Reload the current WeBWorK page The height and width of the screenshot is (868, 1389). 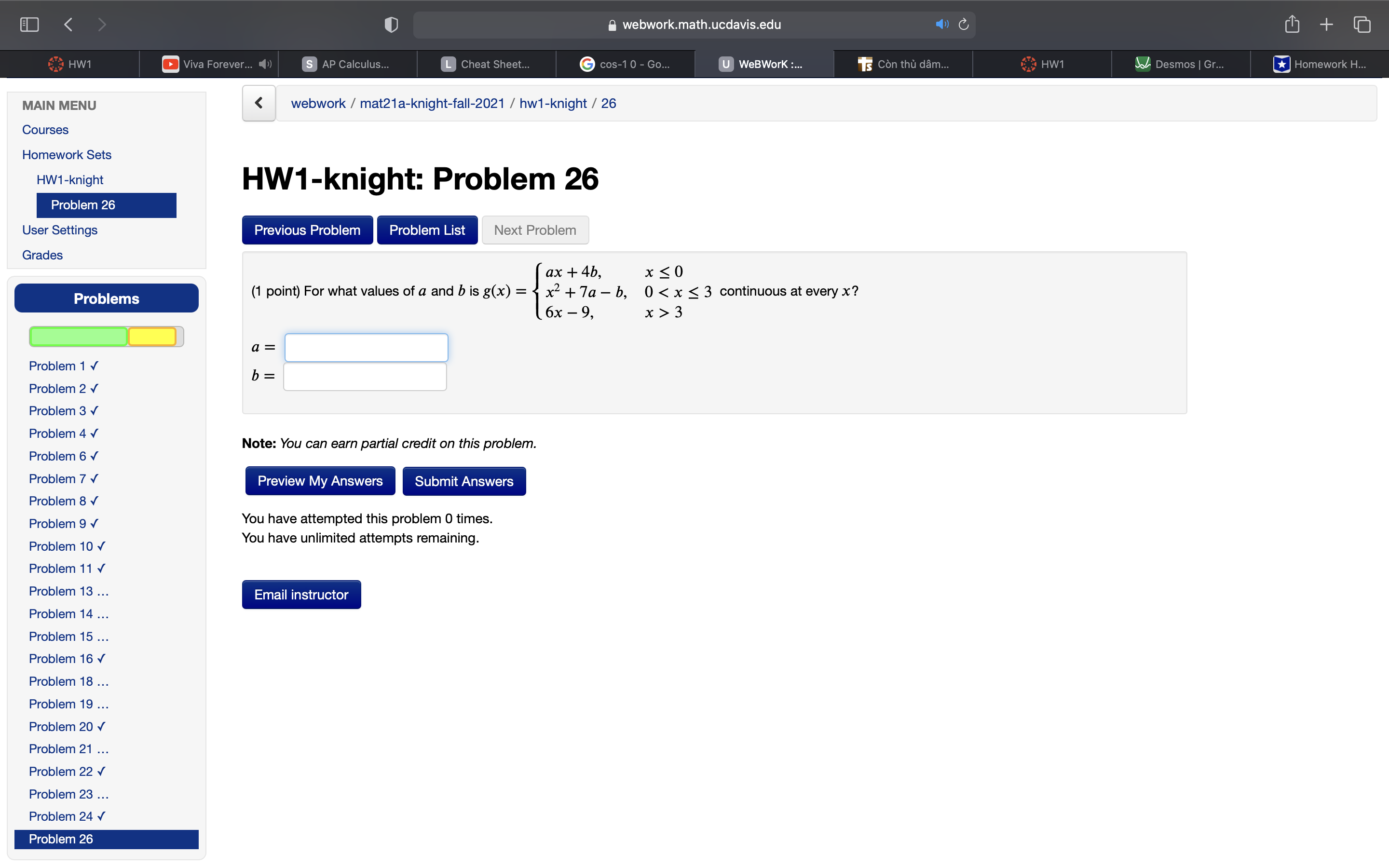(x=963, y=24)
